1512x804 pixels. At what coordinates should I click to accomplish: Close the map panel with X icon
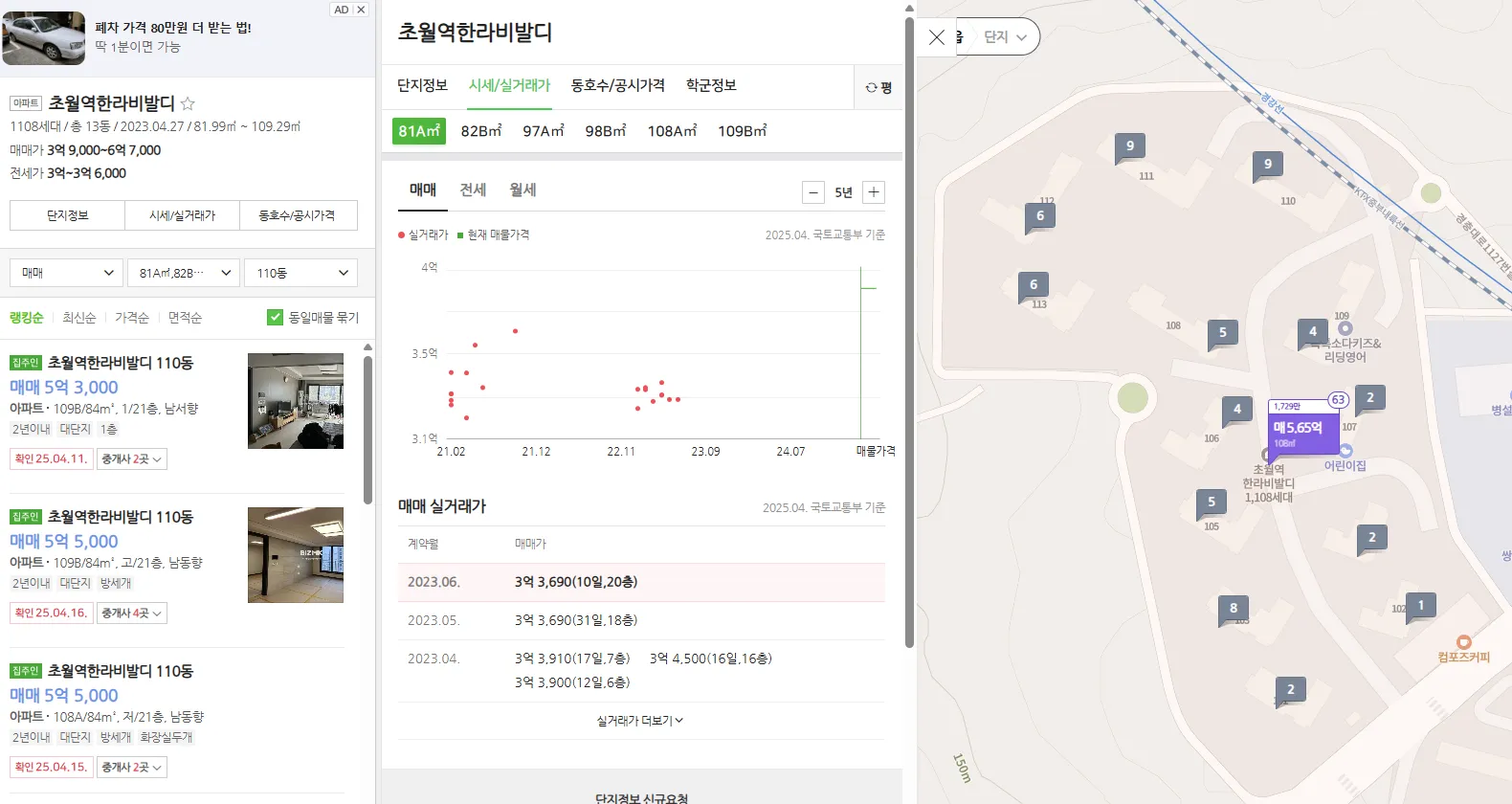pos(937,37)
